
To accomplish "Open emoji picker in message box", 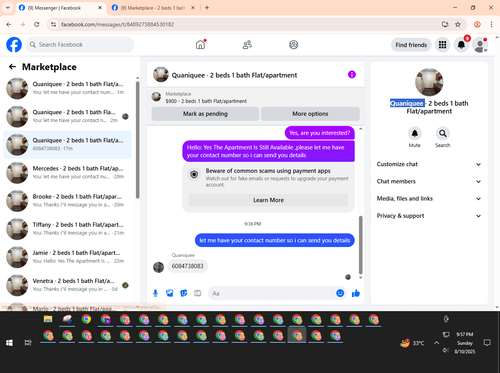I will (x=340, y=293).
